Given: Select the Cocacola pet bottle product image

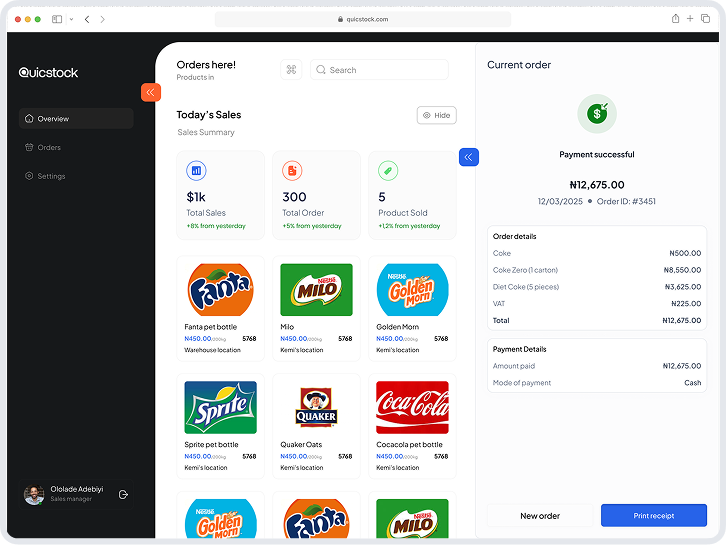Looking at the screenshot, I should pyautogui.click(x=413, y=407).
